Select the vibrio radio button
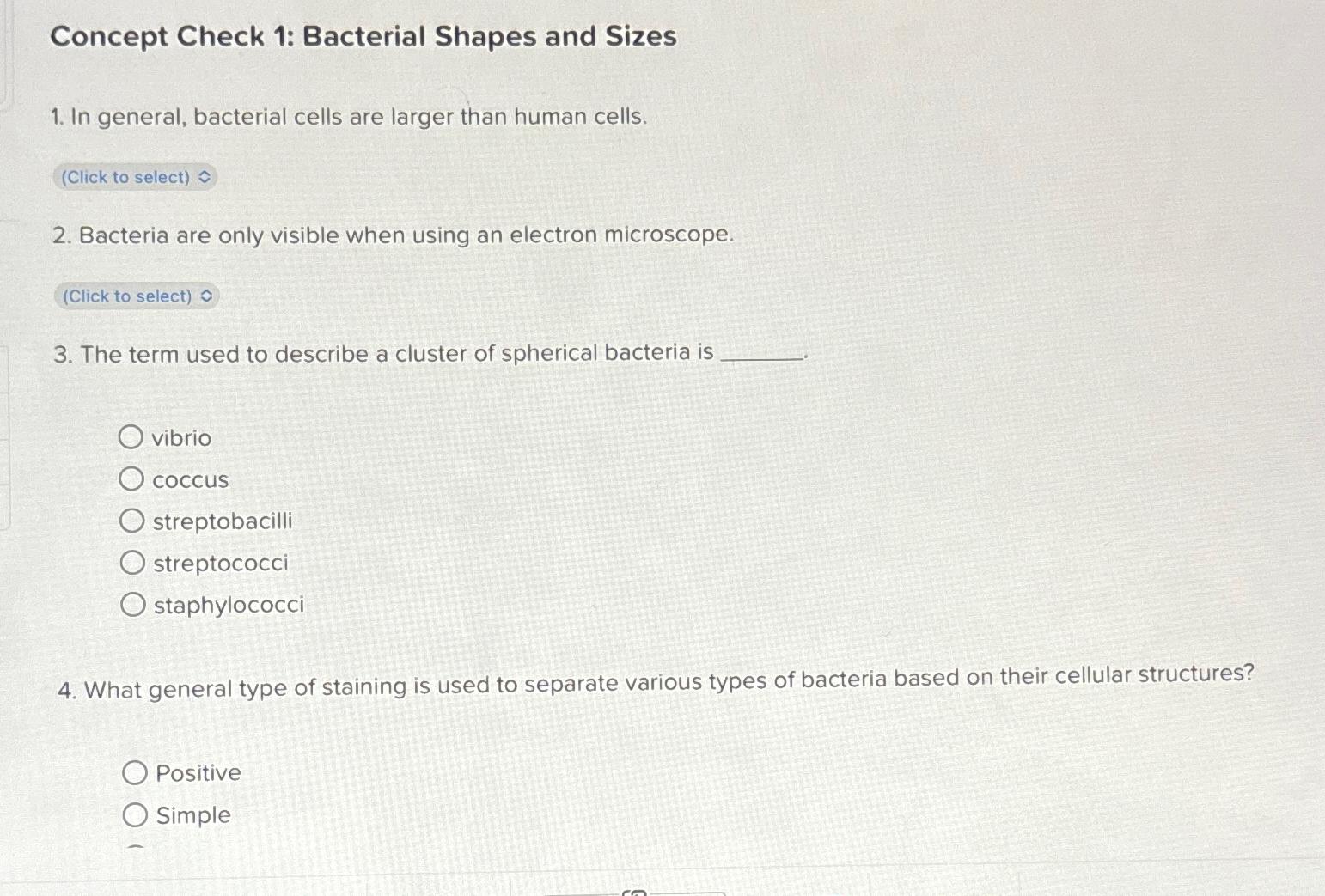 click(x=133, y=436)
